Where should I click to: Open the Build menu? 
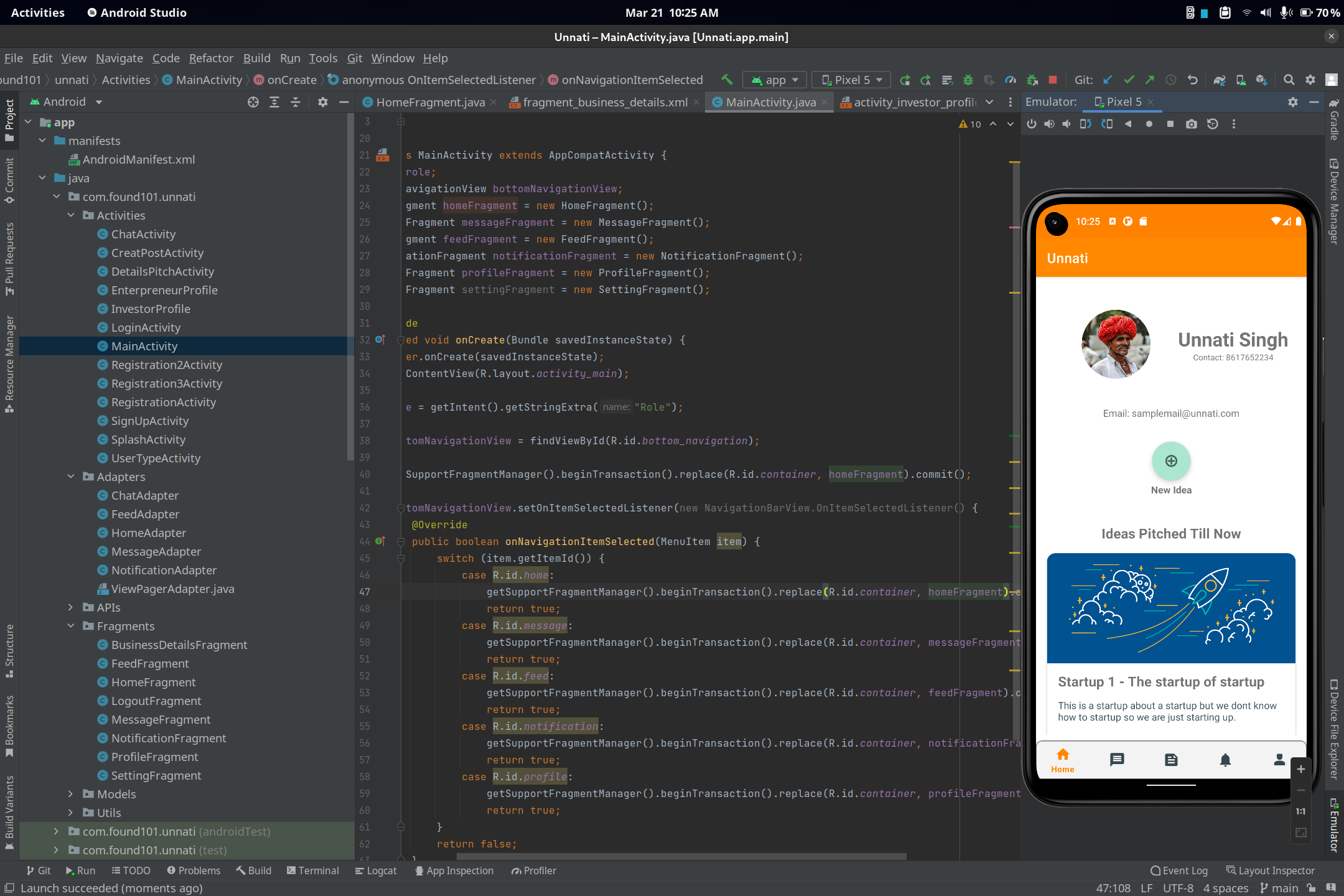[x=256, y=58]
